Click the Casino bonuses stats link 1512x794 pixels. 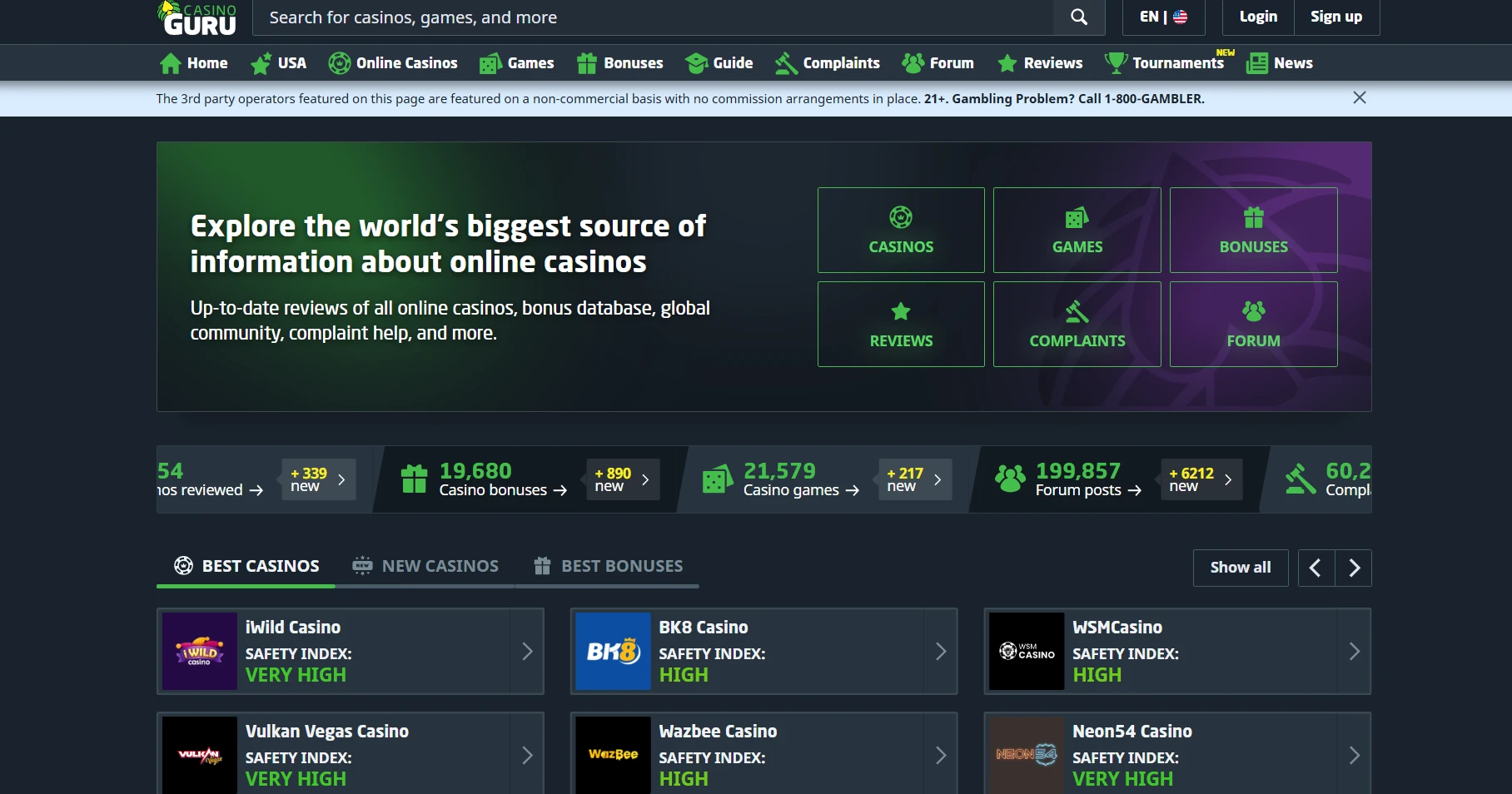tap(502, 490)
